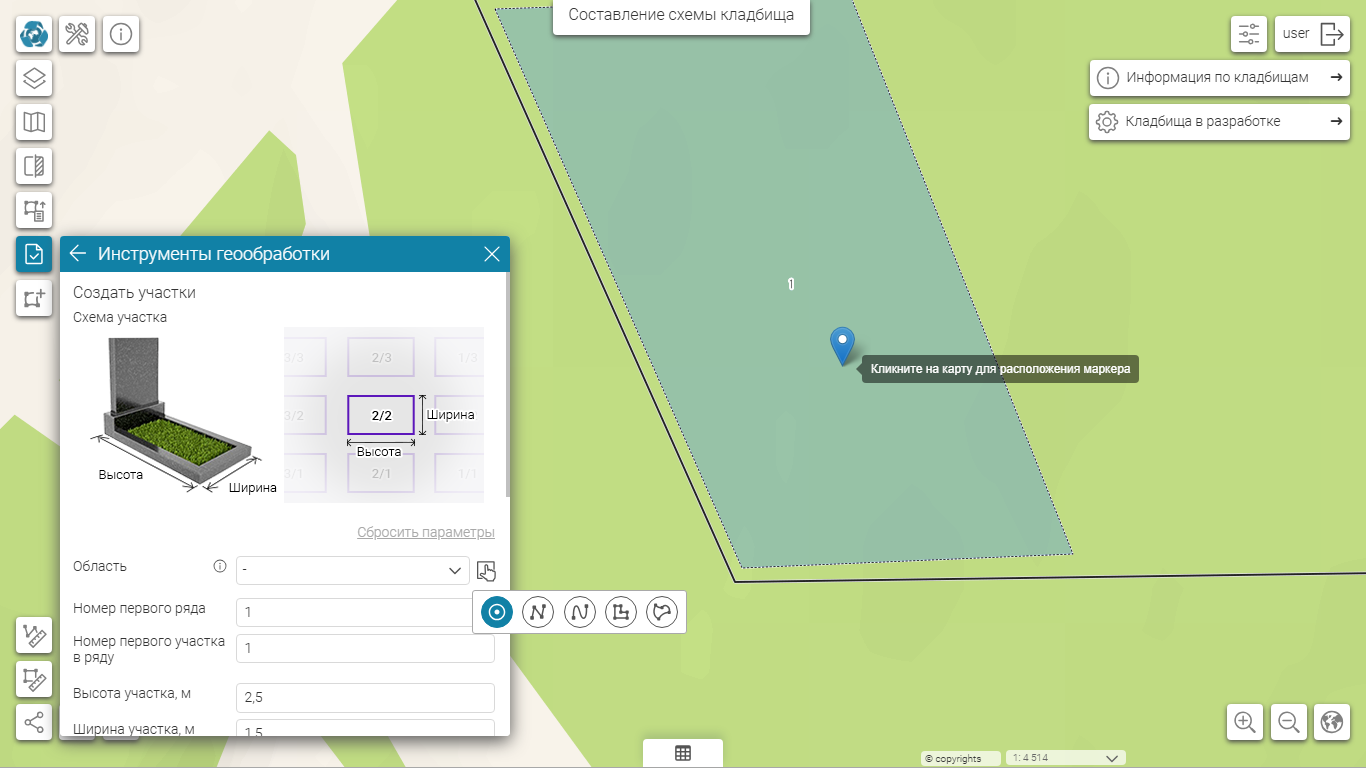Expand Информация по кладбищам panel
The width and height of the screenshot is (1366, 768).
point(1218,78)
